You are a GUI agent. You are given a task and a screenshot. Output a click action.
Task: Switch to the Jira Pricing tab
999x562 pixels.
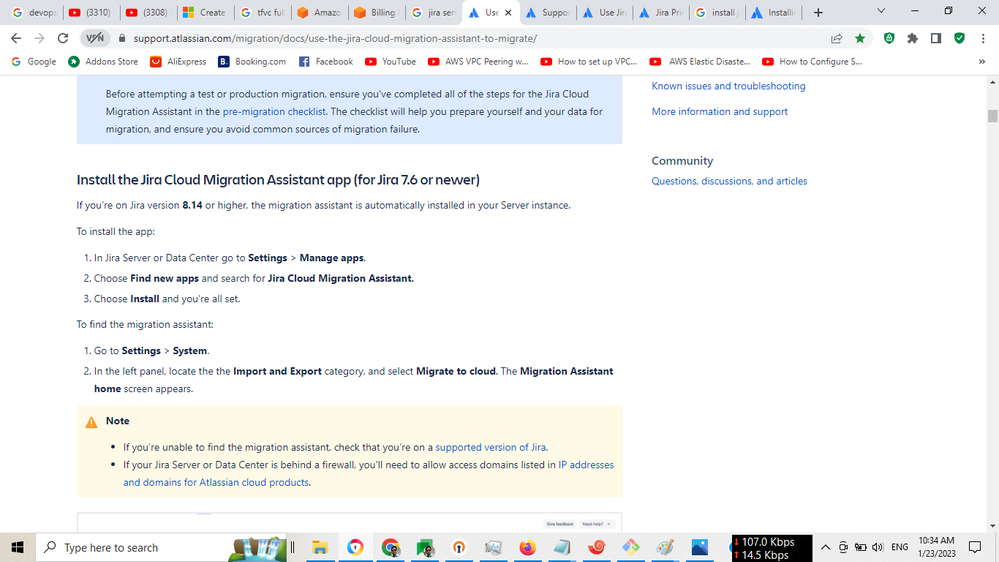[661, 12]
